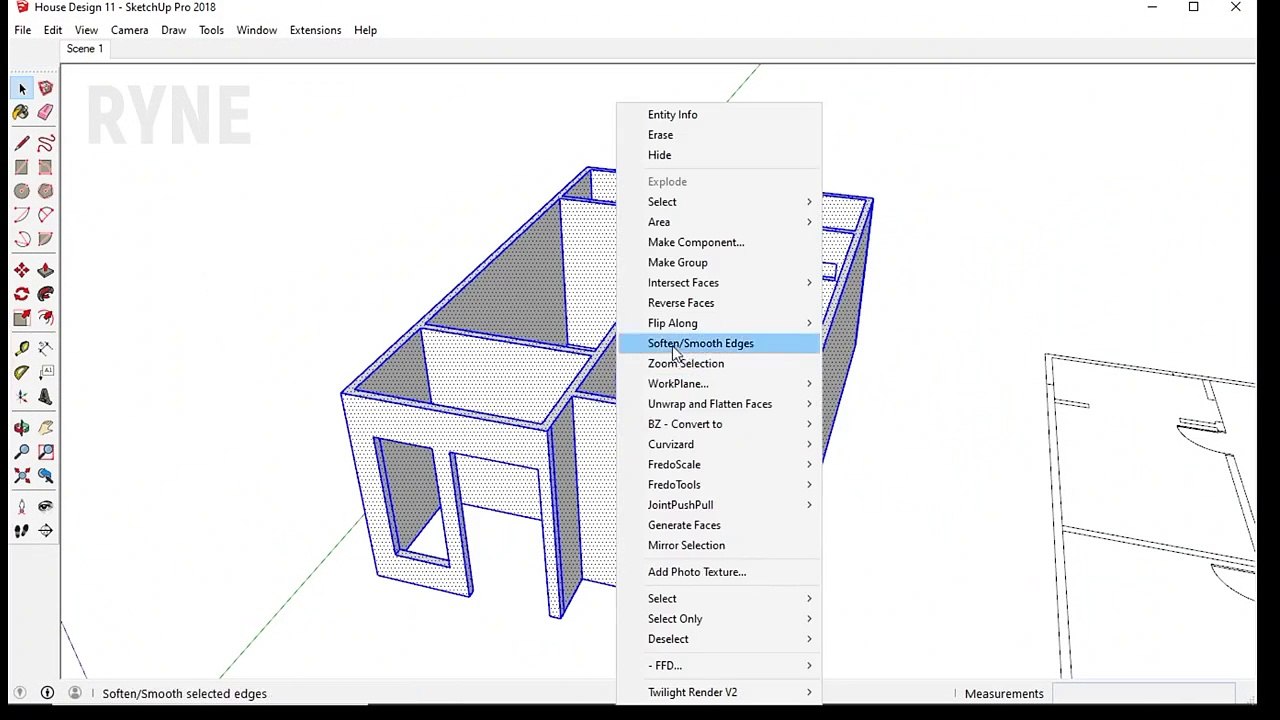Screen dimensions: 1280x720
Task: Click the Zoom Extents tool
Action: [x=22, y=476]
